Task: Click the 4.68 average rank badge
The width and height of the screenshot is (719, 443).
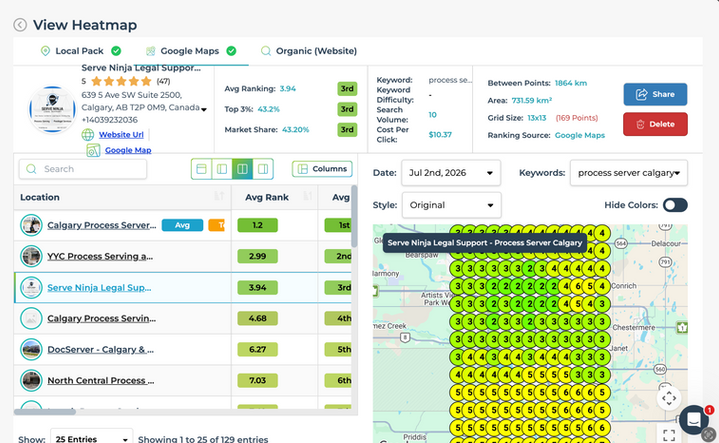Action: [x=257, y=318]
